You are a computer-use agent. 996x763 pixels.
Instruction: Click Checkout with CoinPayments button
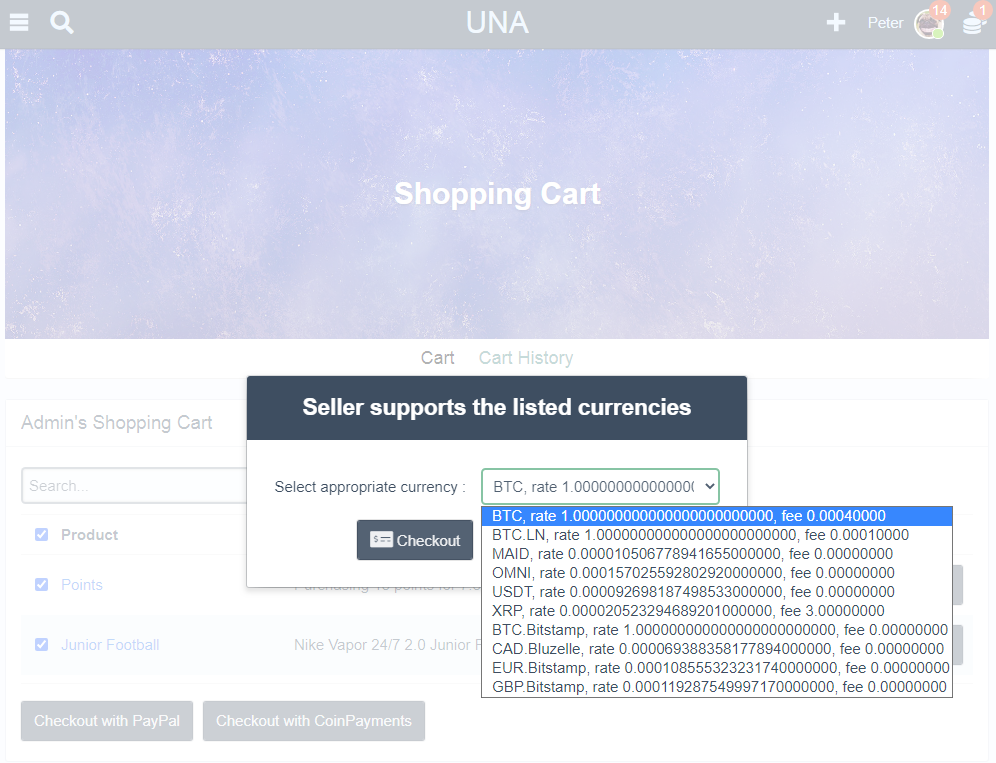coord(314,721)
